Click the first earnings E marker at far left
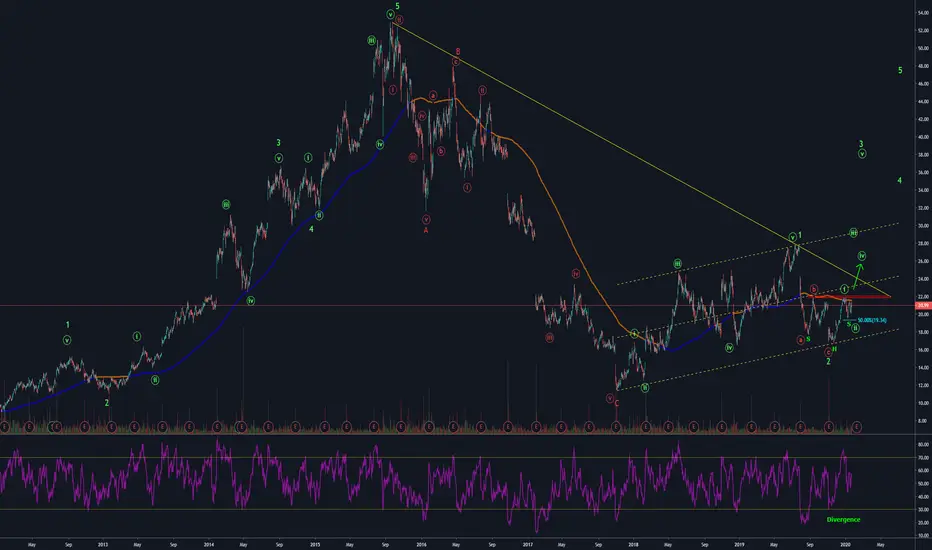This screenshot has height=550, width=932. click(5, 426)
